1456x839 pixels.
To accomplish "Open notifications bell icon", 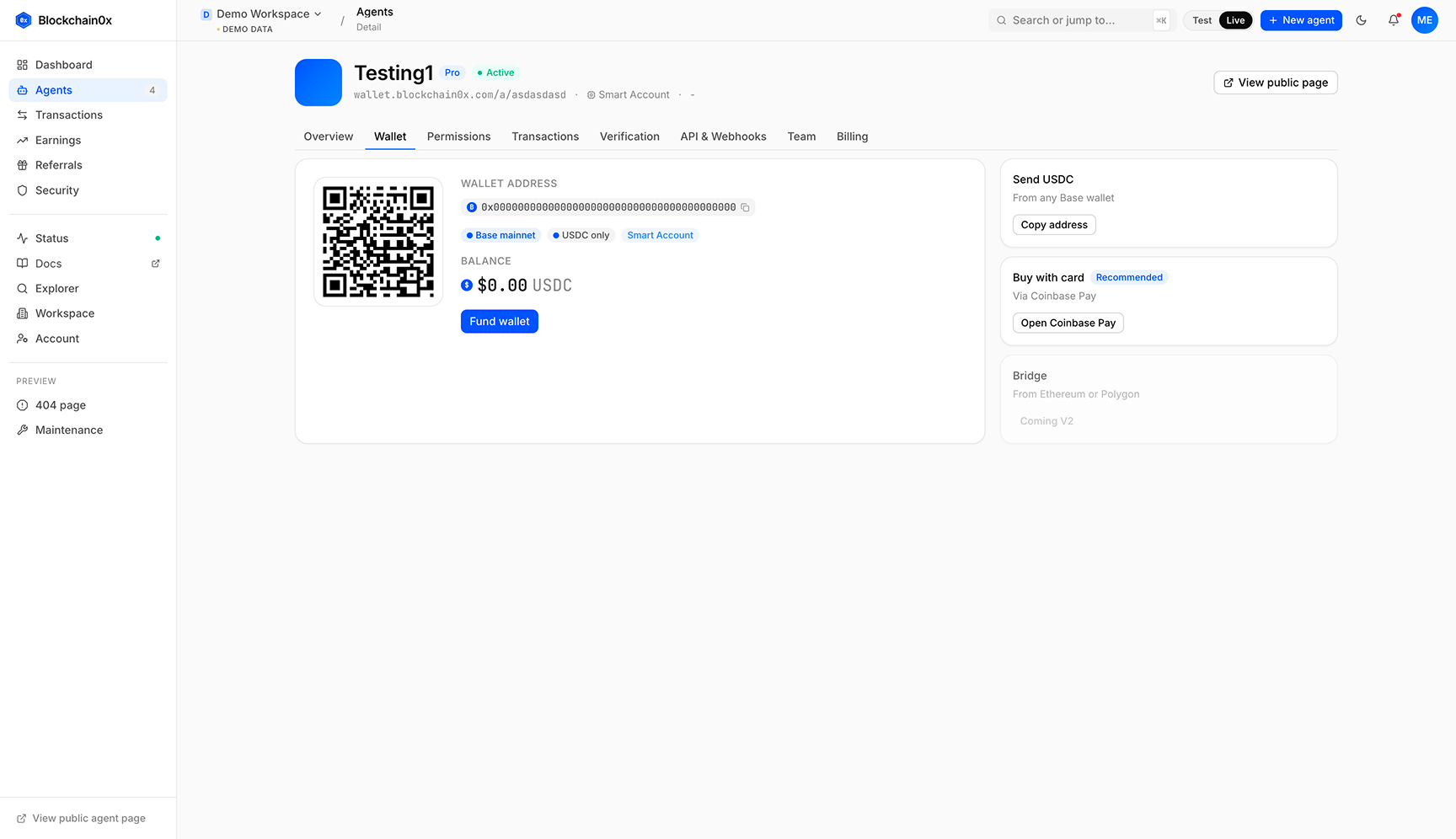I will click(x=1394, y=20).
